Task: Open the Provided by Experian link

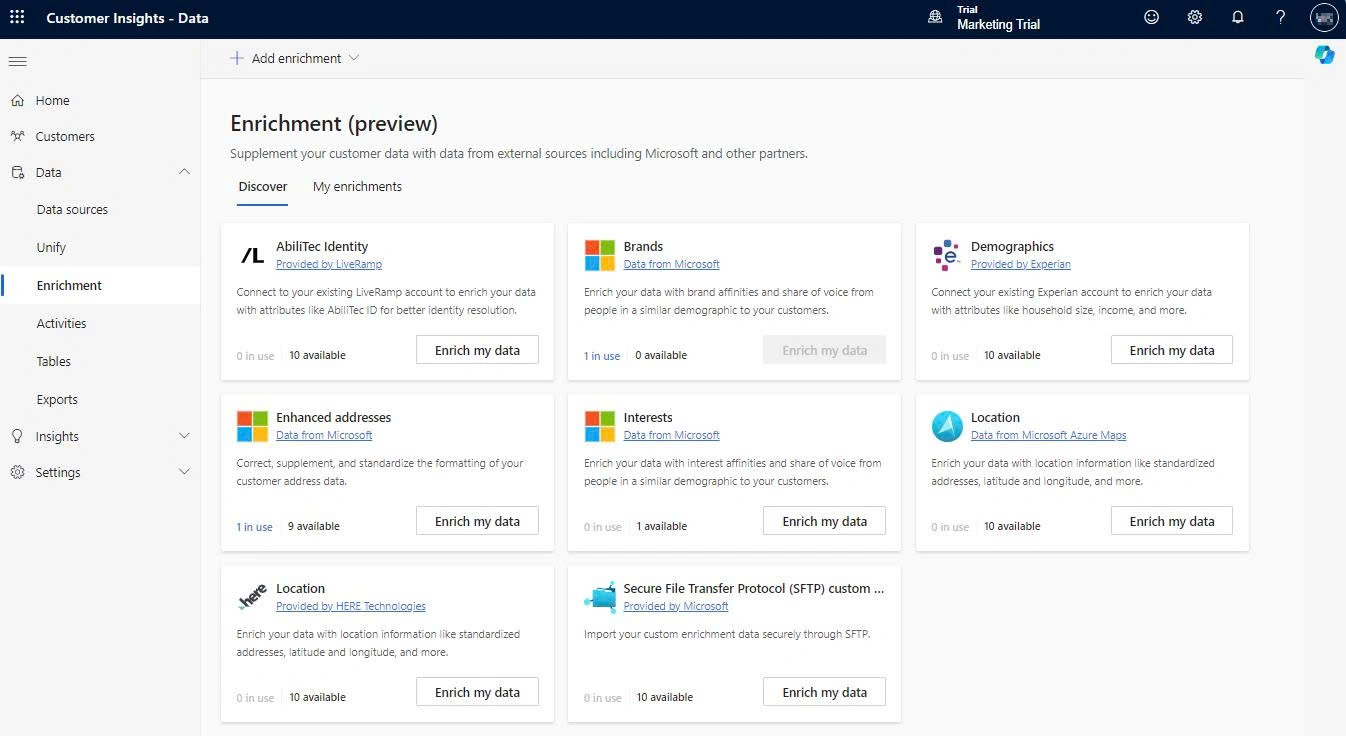Action: tap(1021, 265)
